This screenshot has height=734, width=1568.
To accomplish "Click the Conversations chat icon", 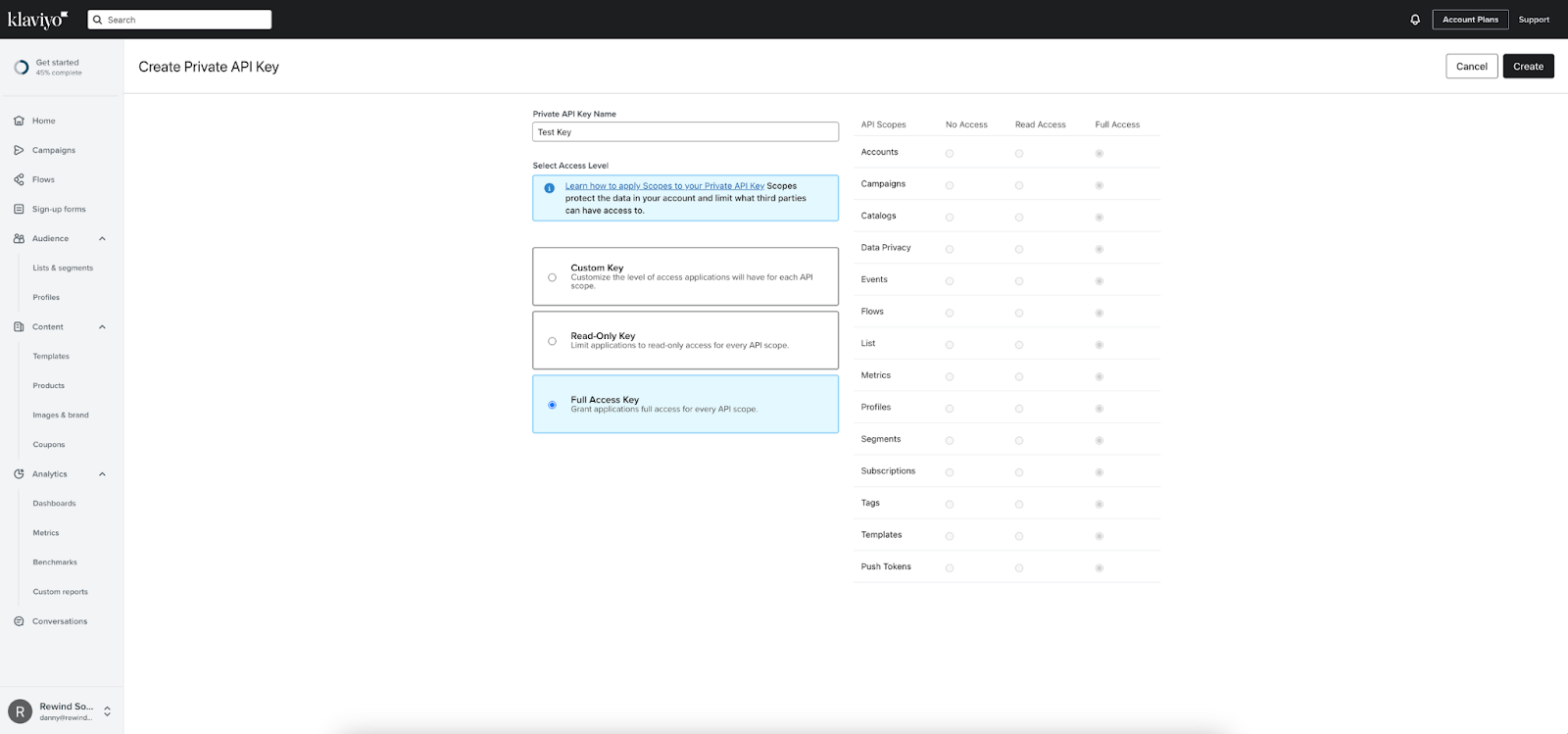I will coord(19,621).
